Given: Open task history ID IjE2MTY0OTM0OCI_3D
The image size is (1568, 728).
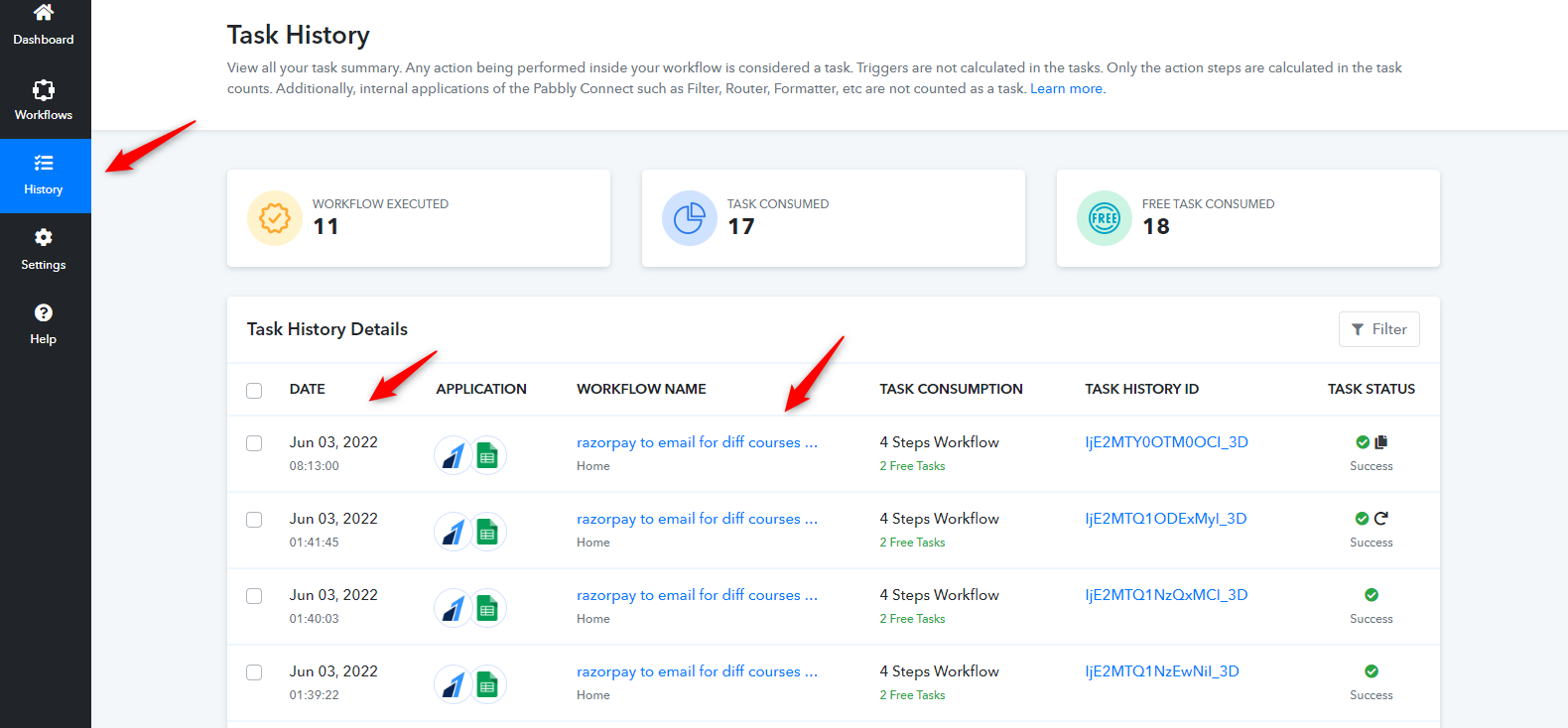Looking at the screenshot, I should click(x=1166, y=442).
